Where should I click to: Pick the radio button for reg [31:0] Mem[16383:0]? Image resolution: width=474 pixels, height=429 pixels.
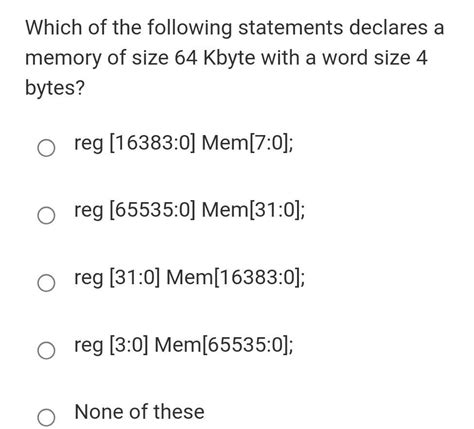46,283
